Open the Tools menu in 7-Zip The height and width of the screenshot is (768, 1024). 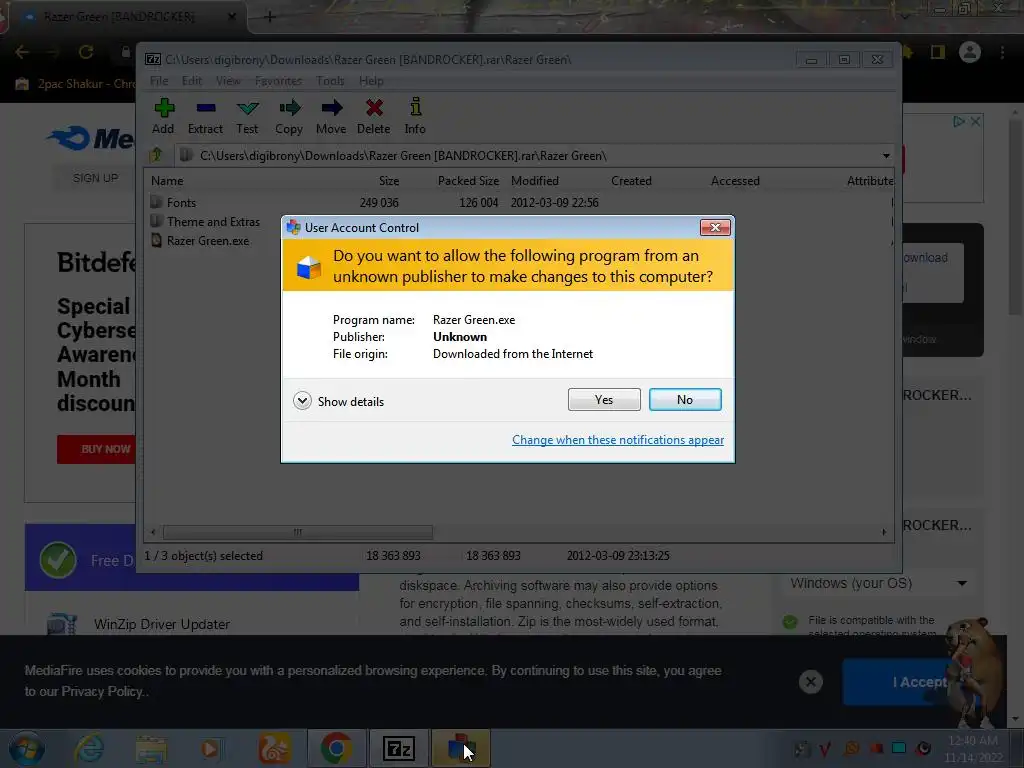330,81
